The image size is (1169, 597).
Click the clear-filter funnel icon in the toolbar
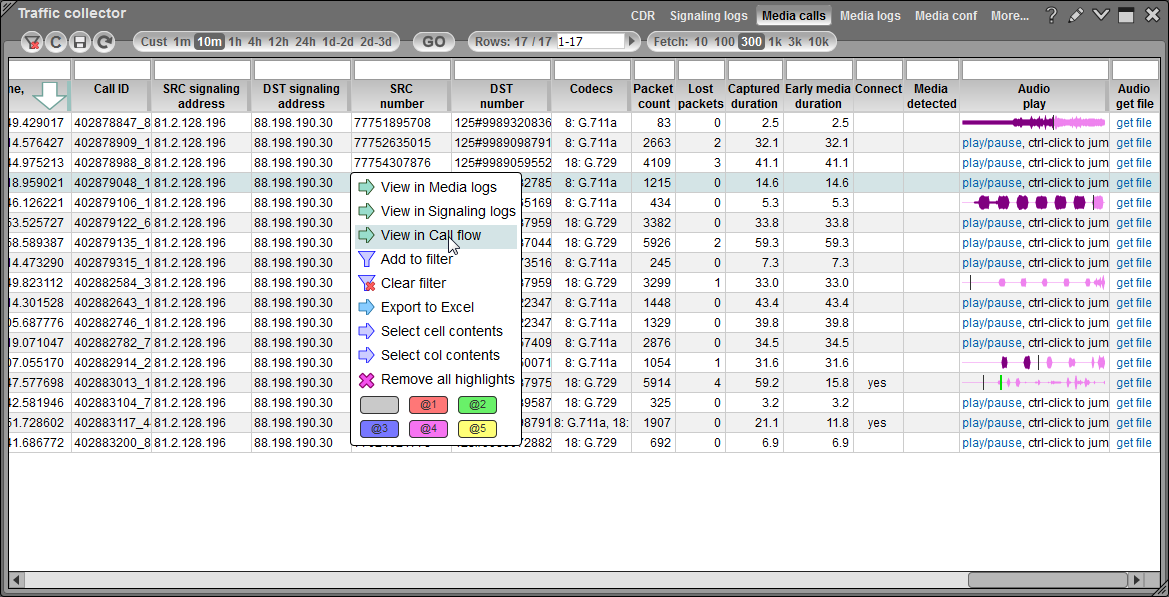31,41
